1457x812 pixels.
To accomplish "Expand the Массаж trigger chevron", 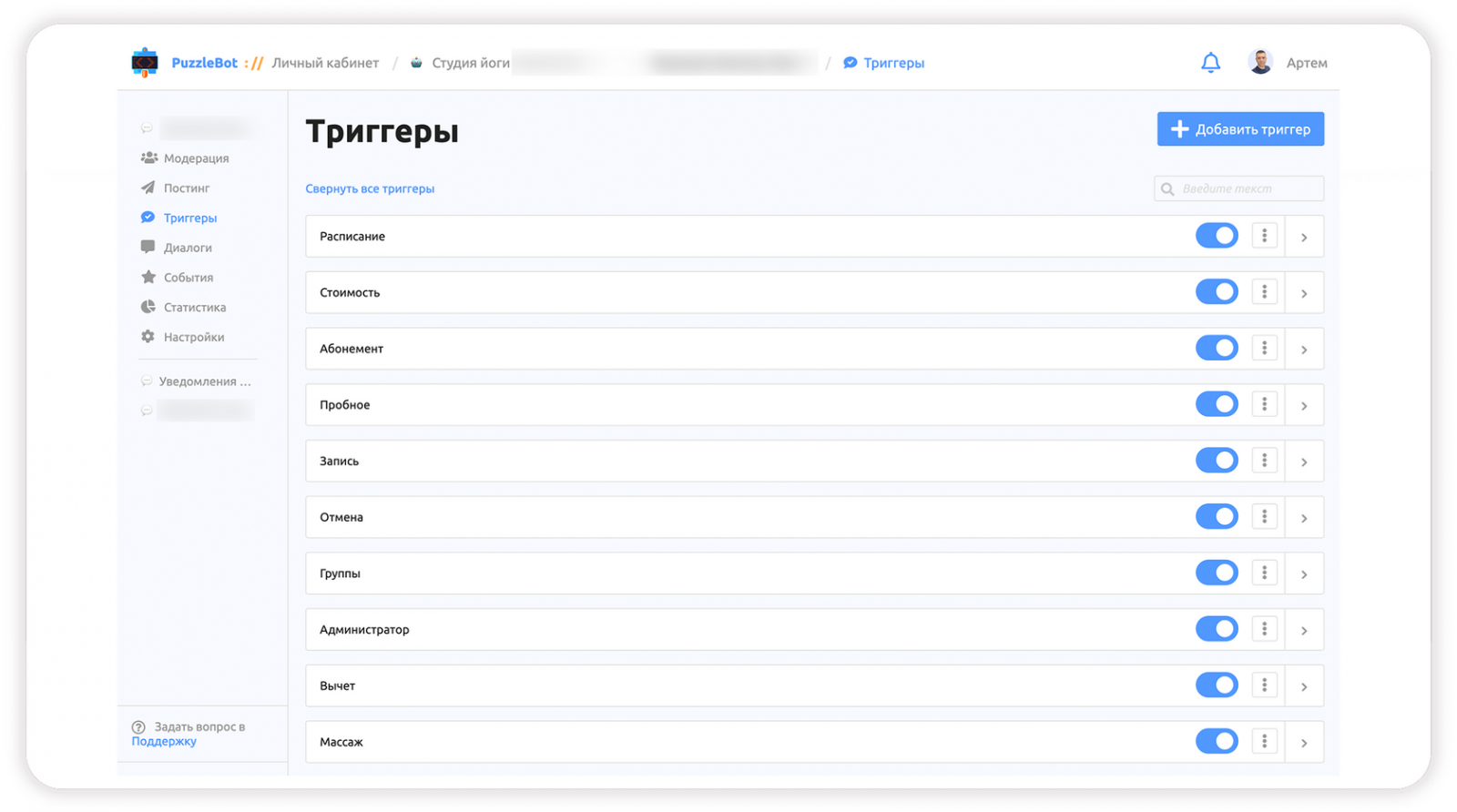I will [1304, 743].
